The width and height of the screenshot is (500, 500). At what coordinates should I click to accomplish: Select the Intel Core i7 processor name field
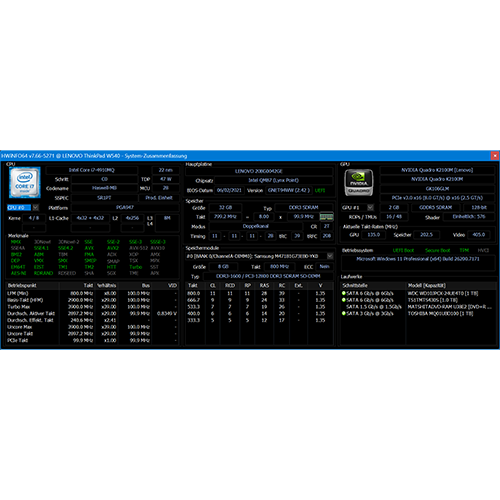click(92, 170)
